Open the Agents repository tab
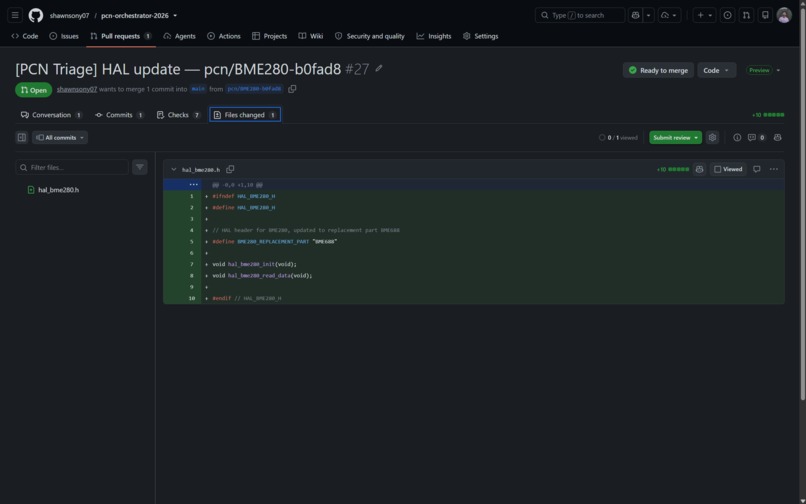Viewport: 806px width, 504px height. [x=179, y=36]
